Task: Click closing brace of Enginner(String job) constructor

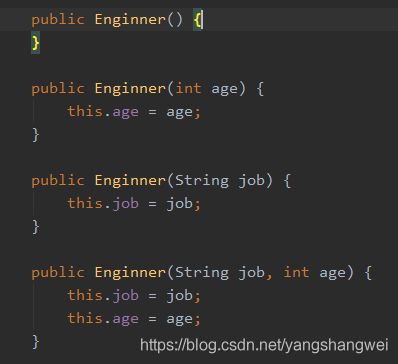Action: click(36, 227)
